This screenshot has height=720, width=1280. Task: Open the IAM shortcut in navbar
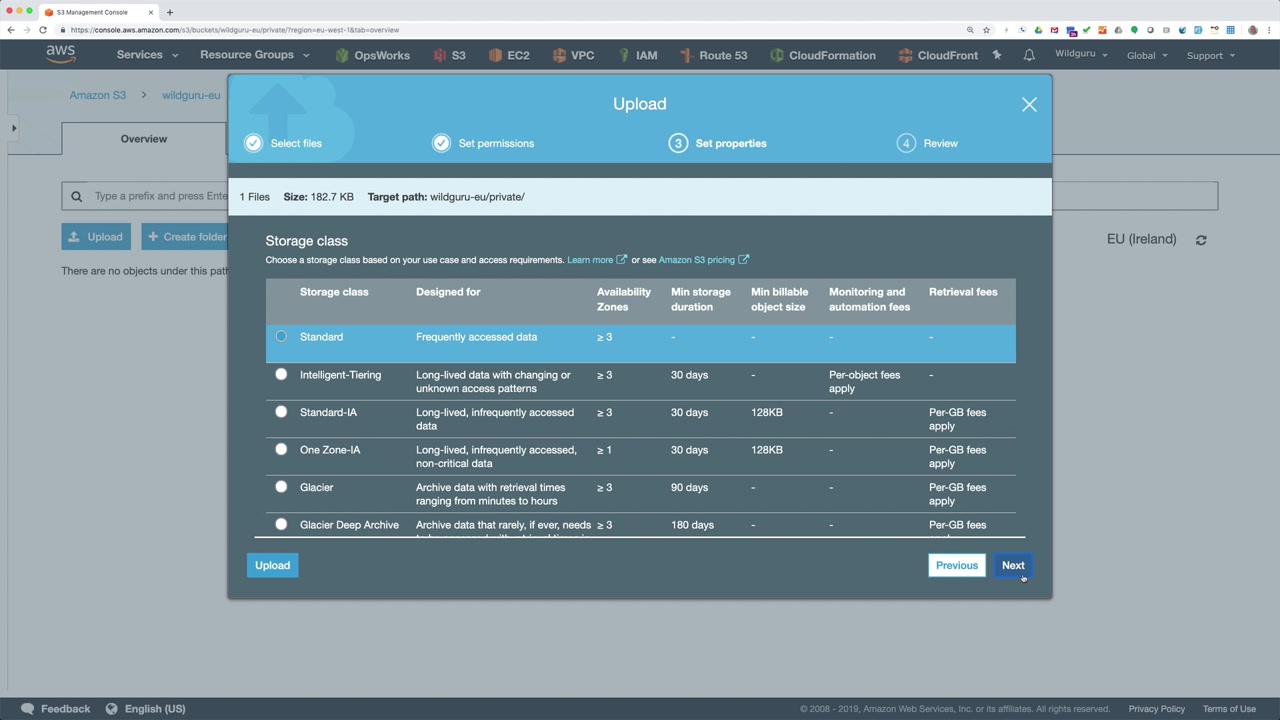(x=637, y=55)
